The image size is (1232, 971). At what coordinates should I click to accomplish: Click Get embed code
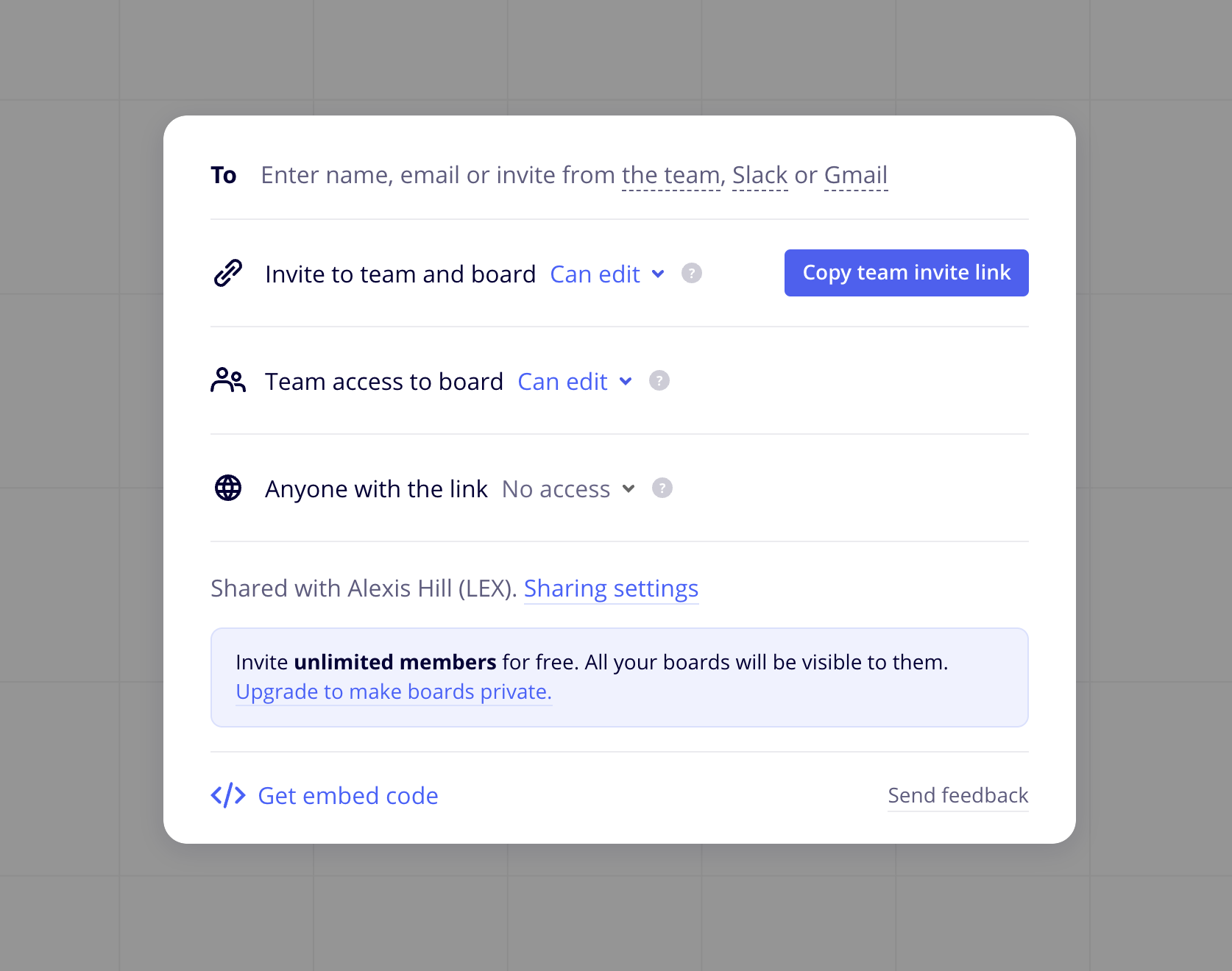pos(348,796)
